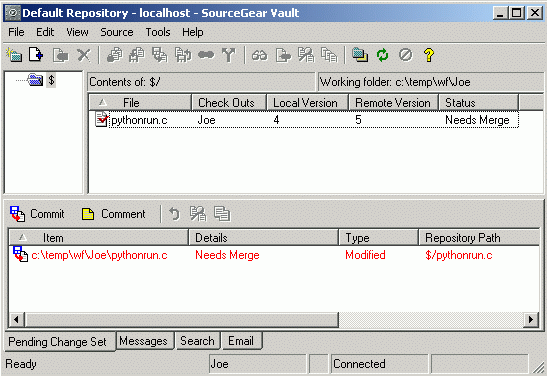The width and height of the screenshot is (547, 376).
Task: Click the binoculars search toolbar icon
Action: coord(260,55)
